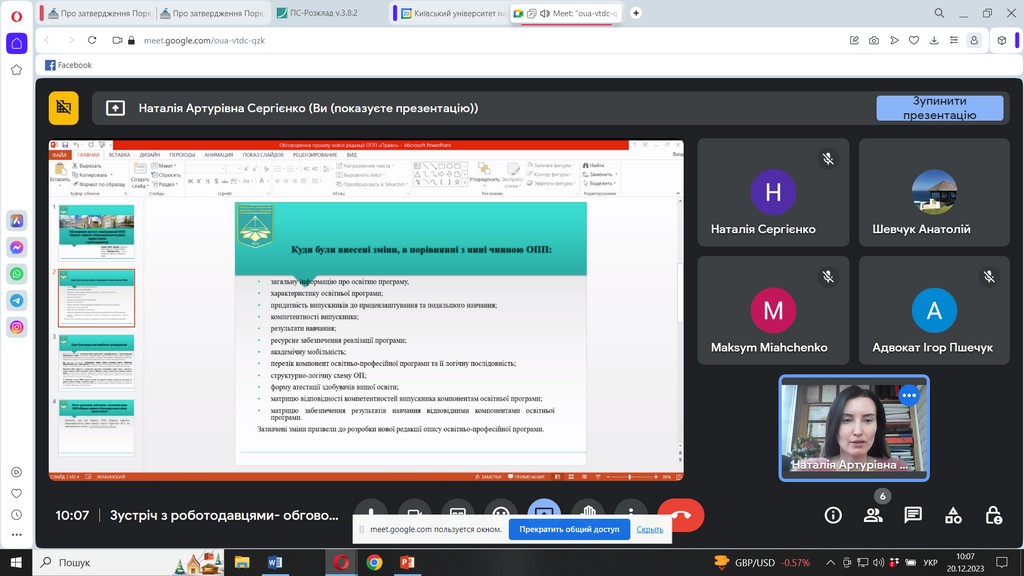Open the chat with everyone panel

point(913,515)
